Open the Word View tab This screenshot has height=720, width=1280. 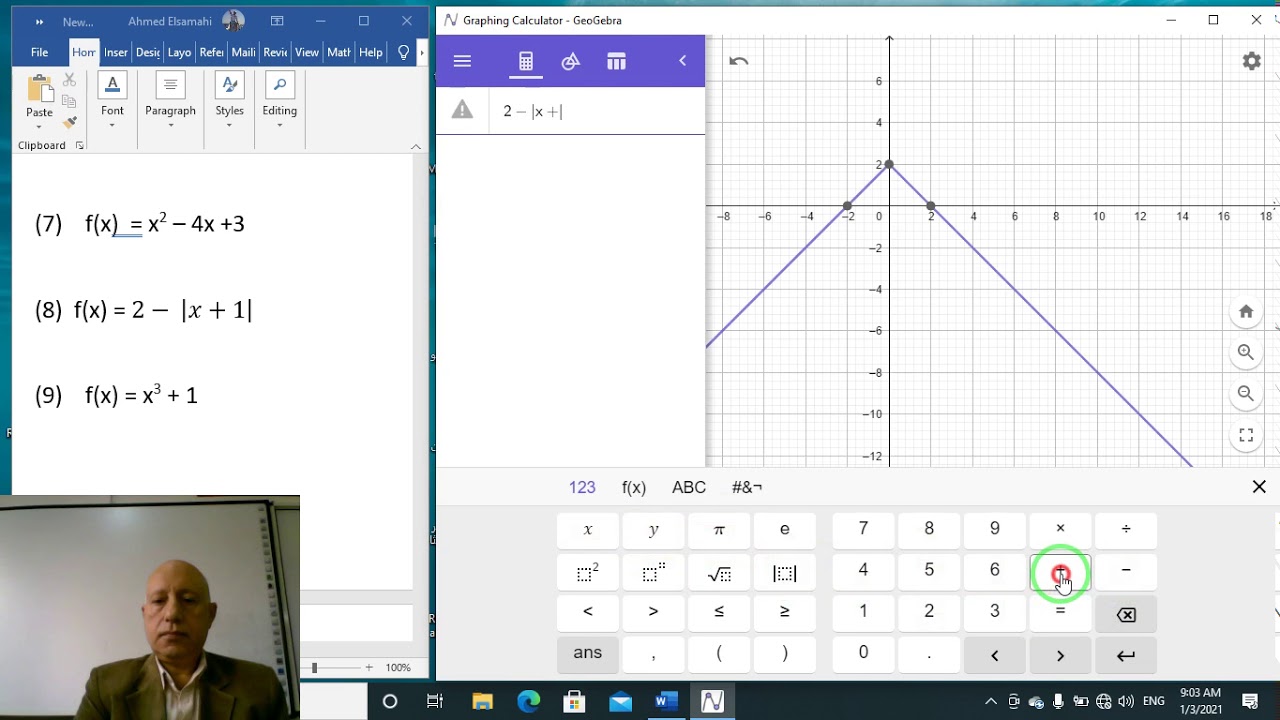click(307, 52)
